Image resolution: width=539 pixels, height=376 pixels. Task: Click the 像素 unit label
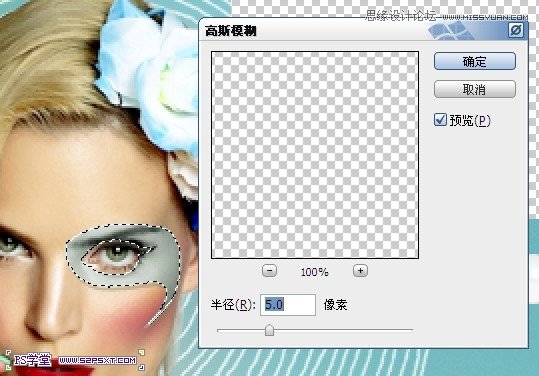pyautogui.click(x=336, y=305)
